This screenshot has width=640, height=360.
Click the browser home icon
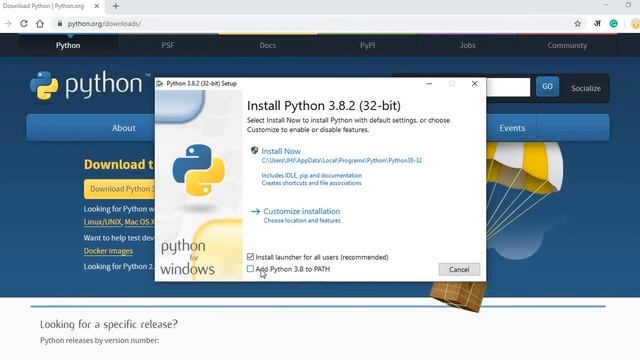(x=40, y=24)
